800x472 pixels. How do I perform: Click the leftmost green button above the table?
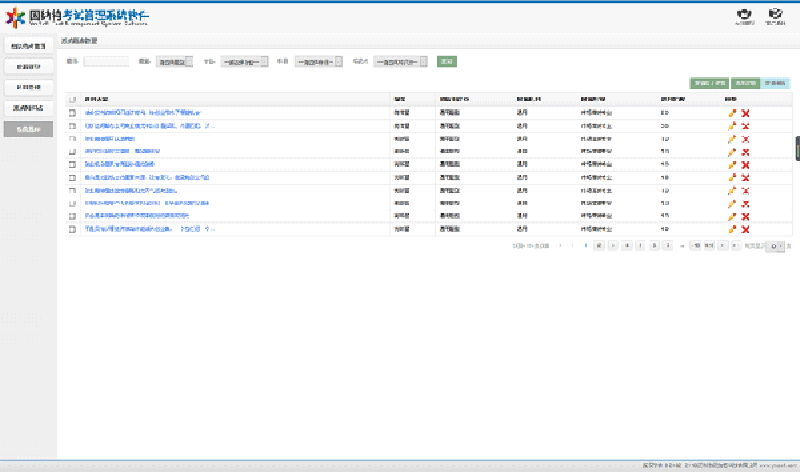[709, 83]
